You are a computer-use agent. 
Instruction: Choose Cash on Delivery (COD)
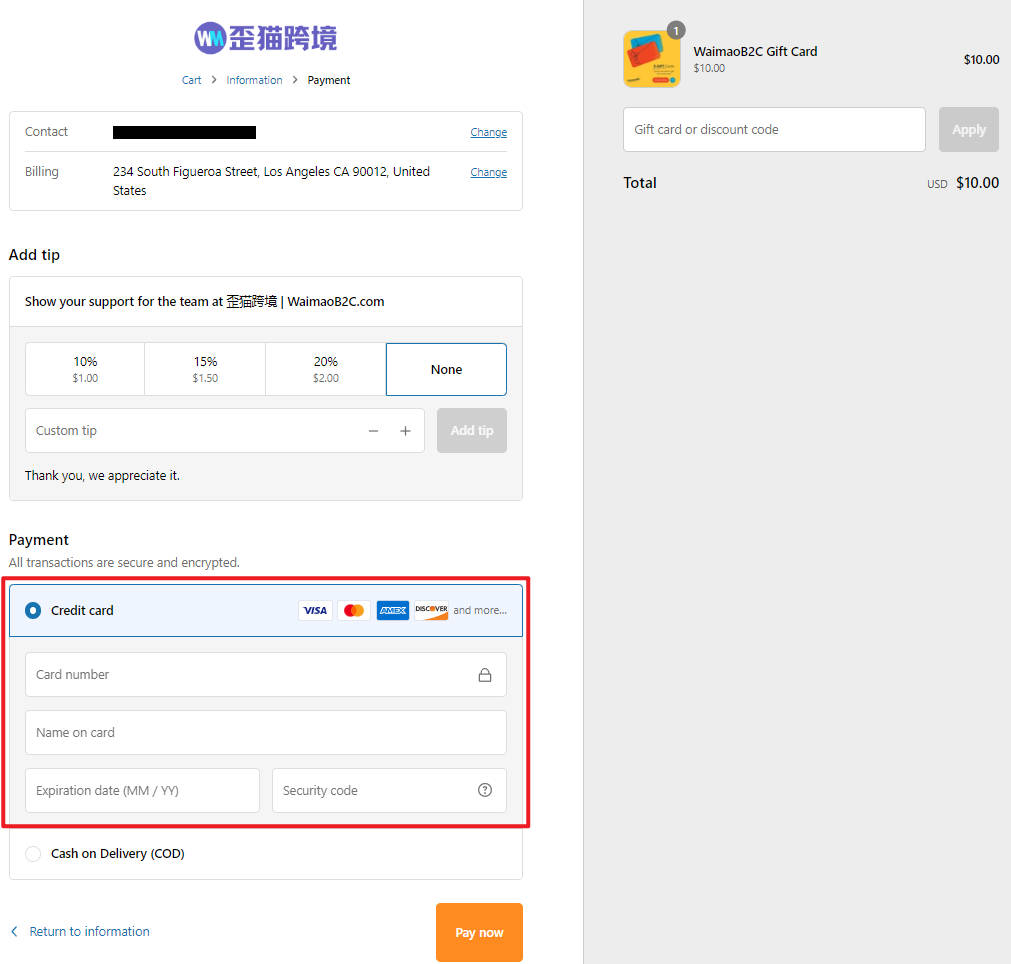(33, 853)
